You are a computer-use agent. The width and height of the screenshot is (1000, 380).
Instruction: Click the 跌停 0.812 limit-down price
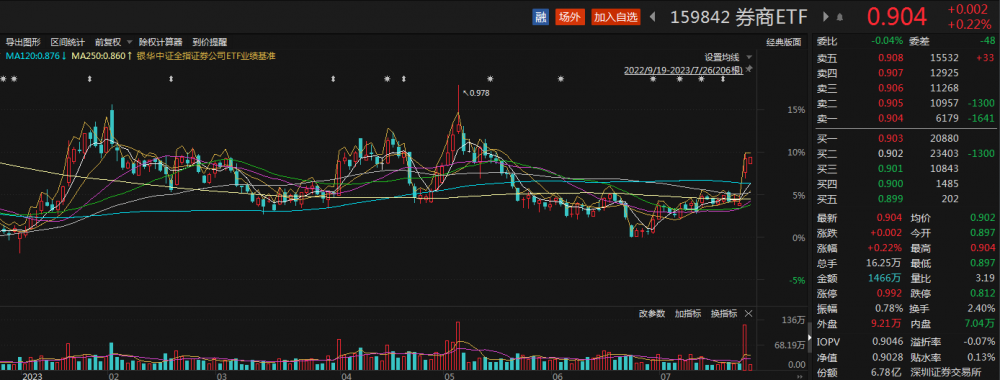coord(983,294)
